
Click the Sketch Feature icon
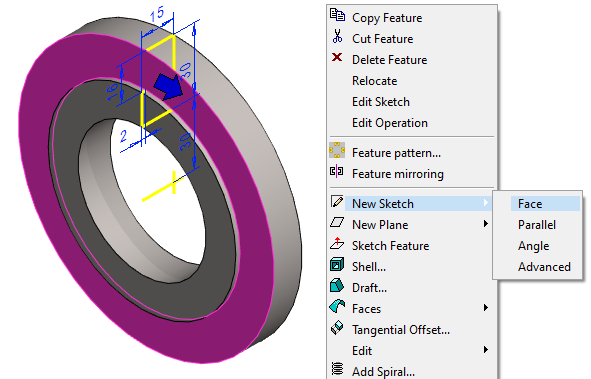[337, 243]
